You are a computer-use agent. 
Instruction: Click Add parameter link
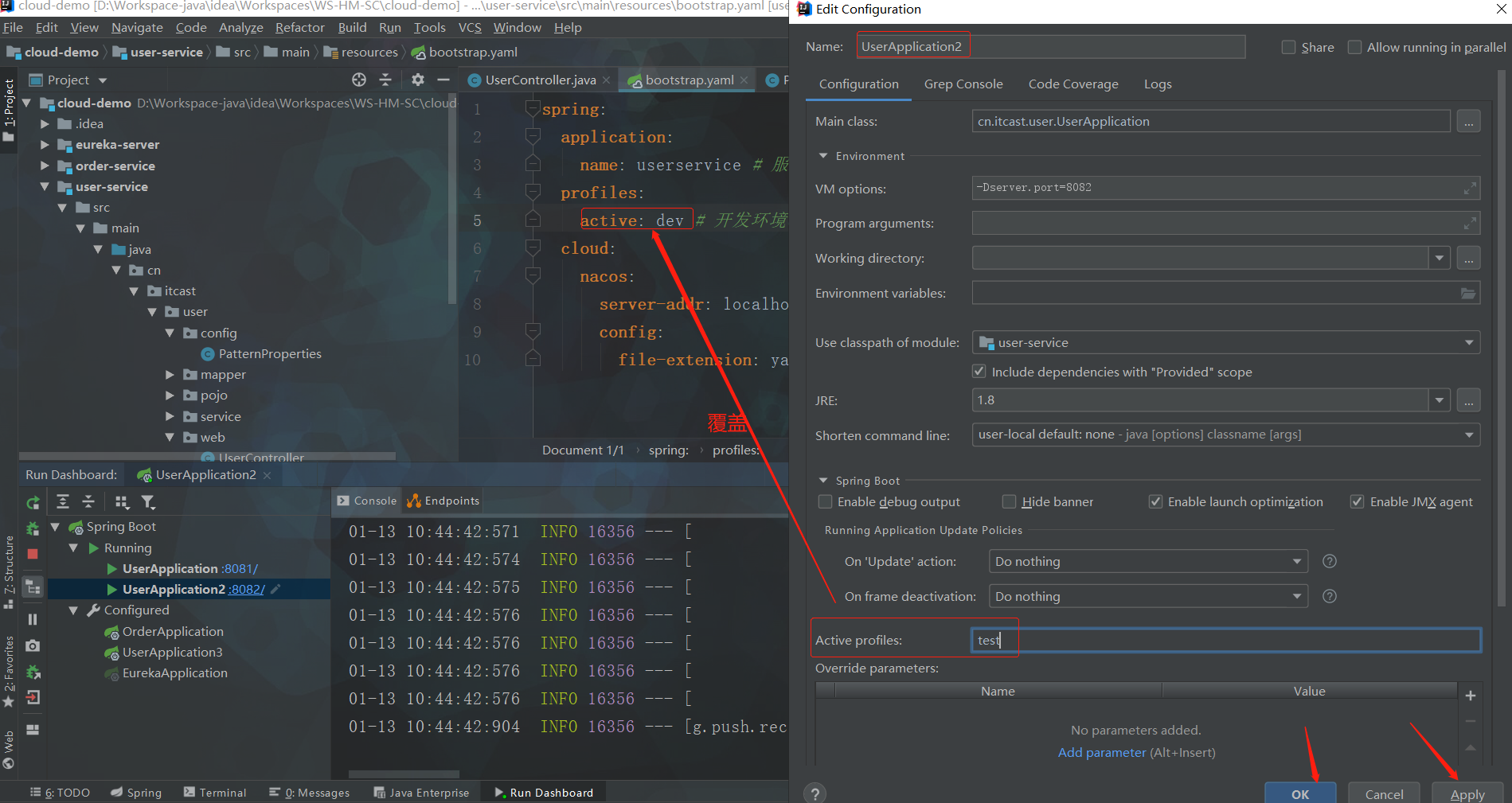[1102, 752]
